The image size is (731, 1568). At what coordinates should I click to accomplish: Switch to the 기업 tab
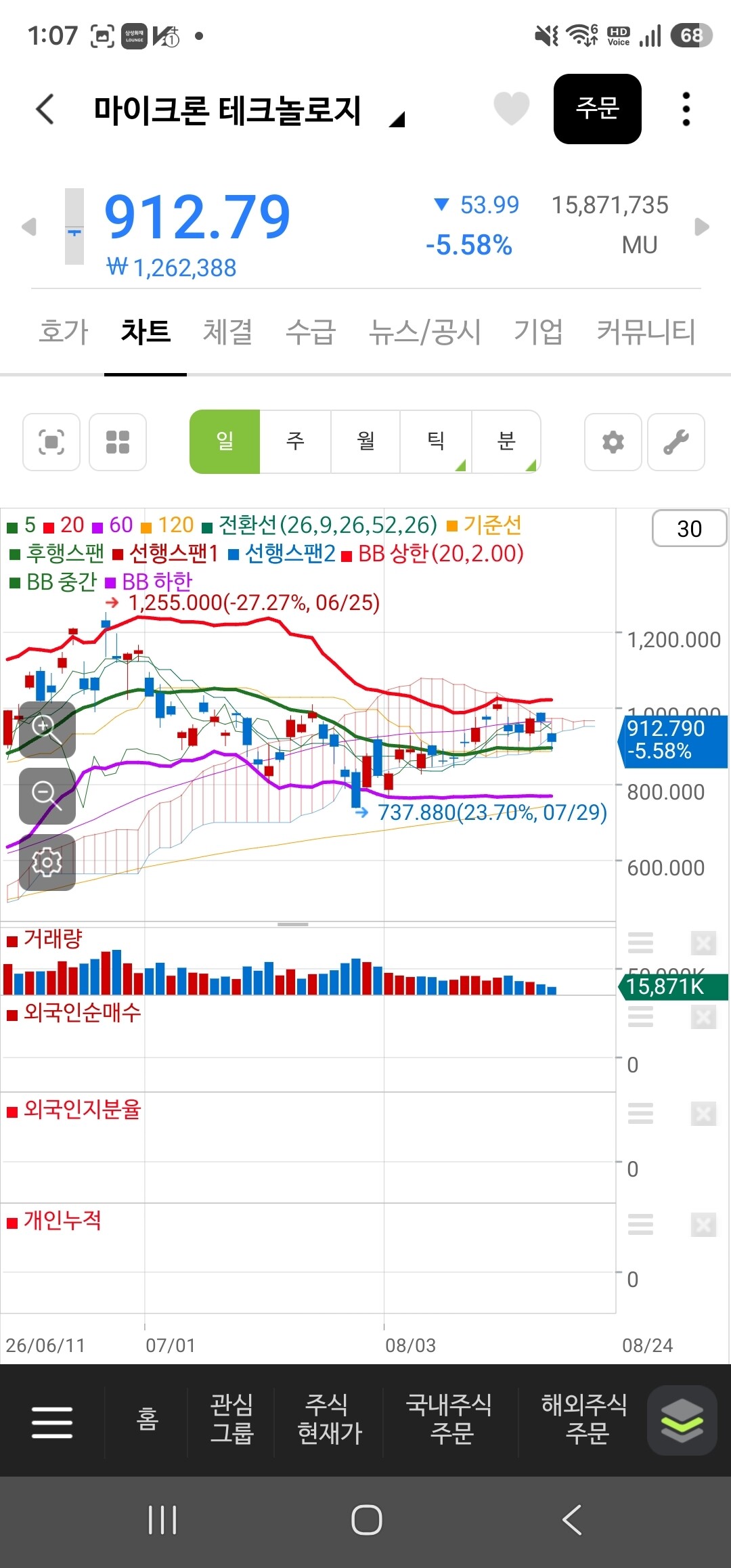[538, 332]
